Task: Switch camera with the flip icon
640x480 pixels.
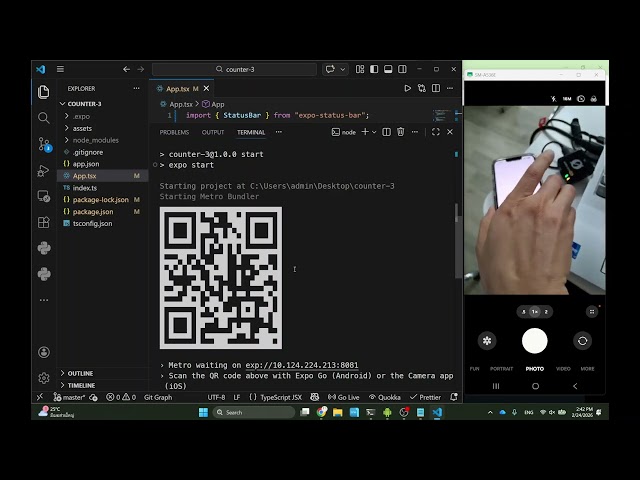Action: [582, 340]
